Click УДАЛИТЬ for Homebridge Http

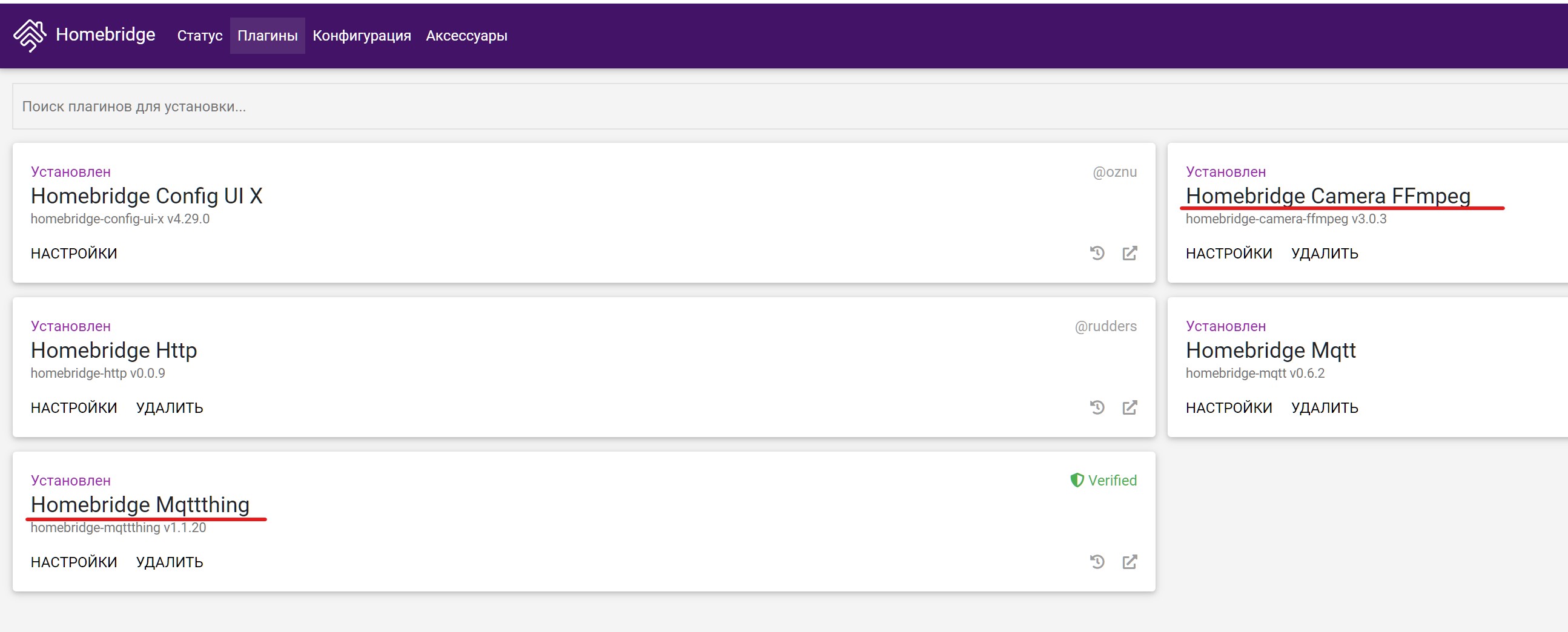[x=169, y=408]
